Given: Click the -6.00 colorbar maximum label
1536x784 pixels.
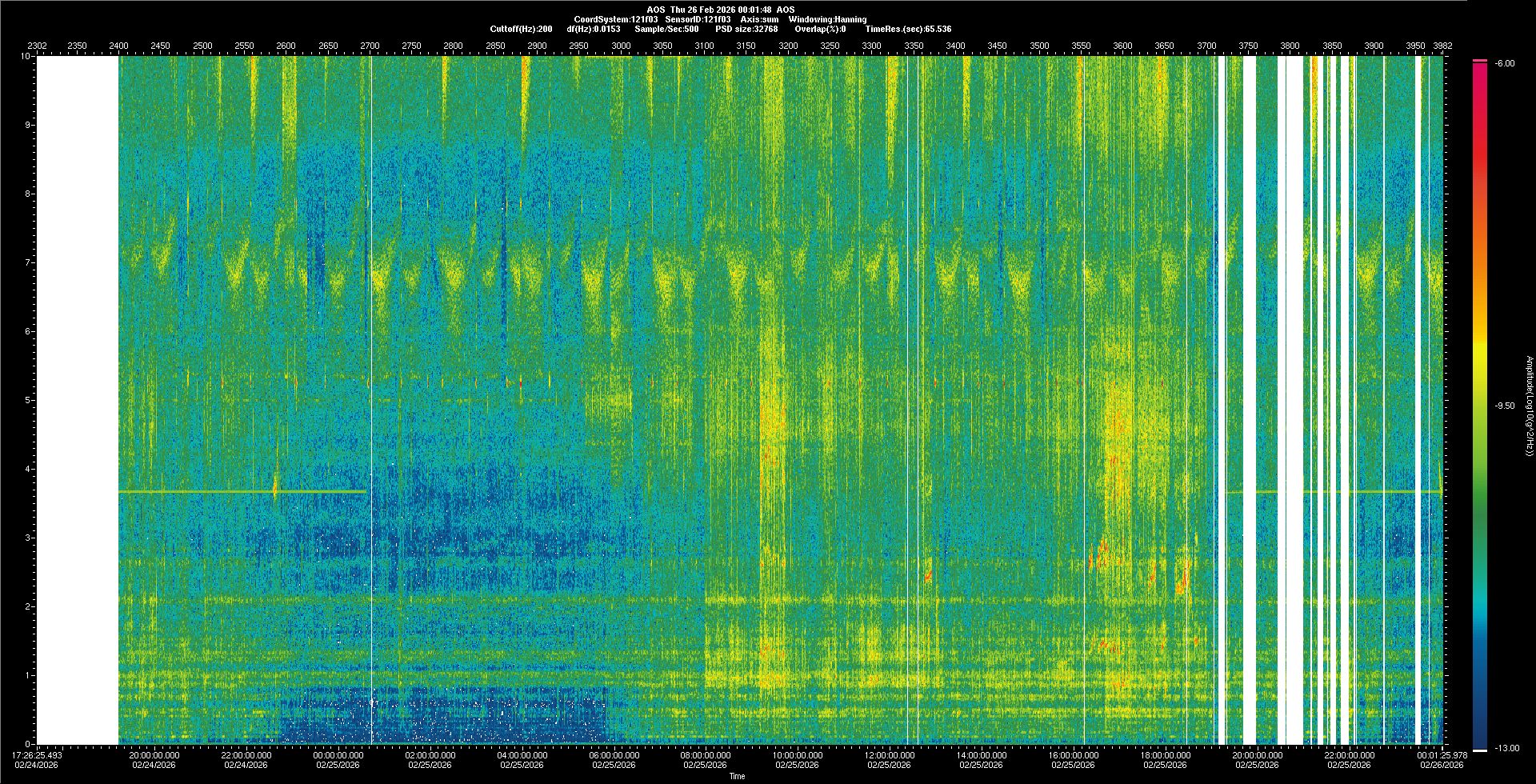Looking at the screenshot, I should 1504,64.
